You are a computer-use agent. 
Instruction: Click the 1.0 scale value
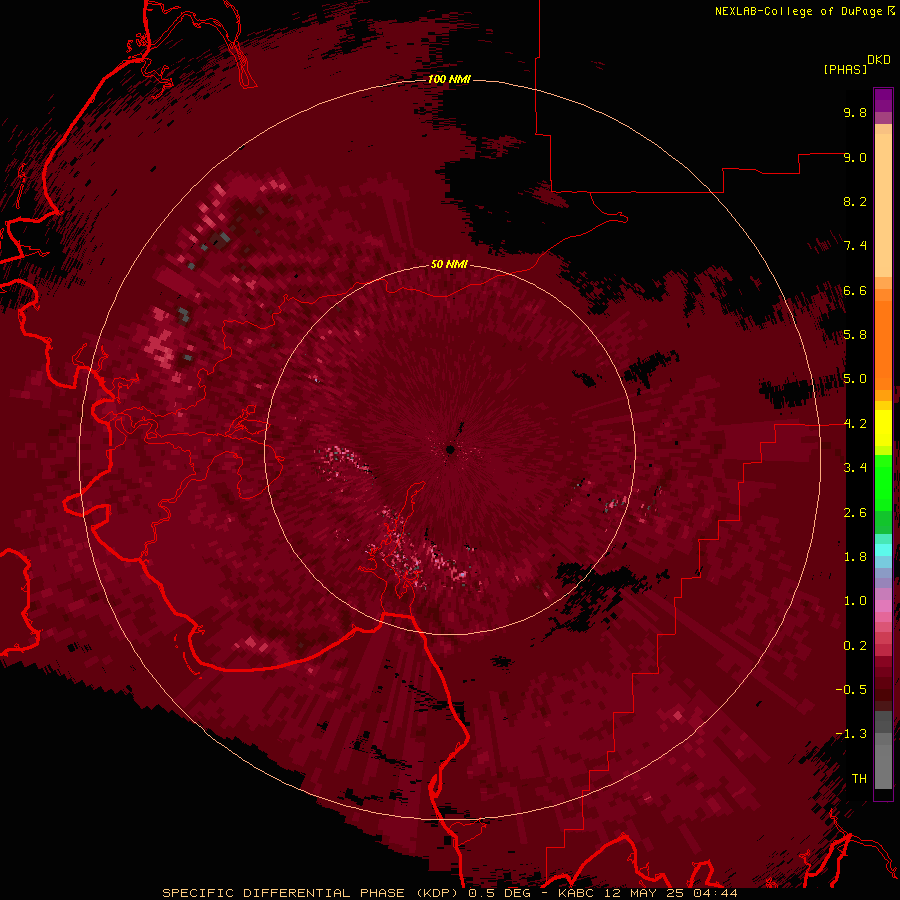tap(855, 601)
